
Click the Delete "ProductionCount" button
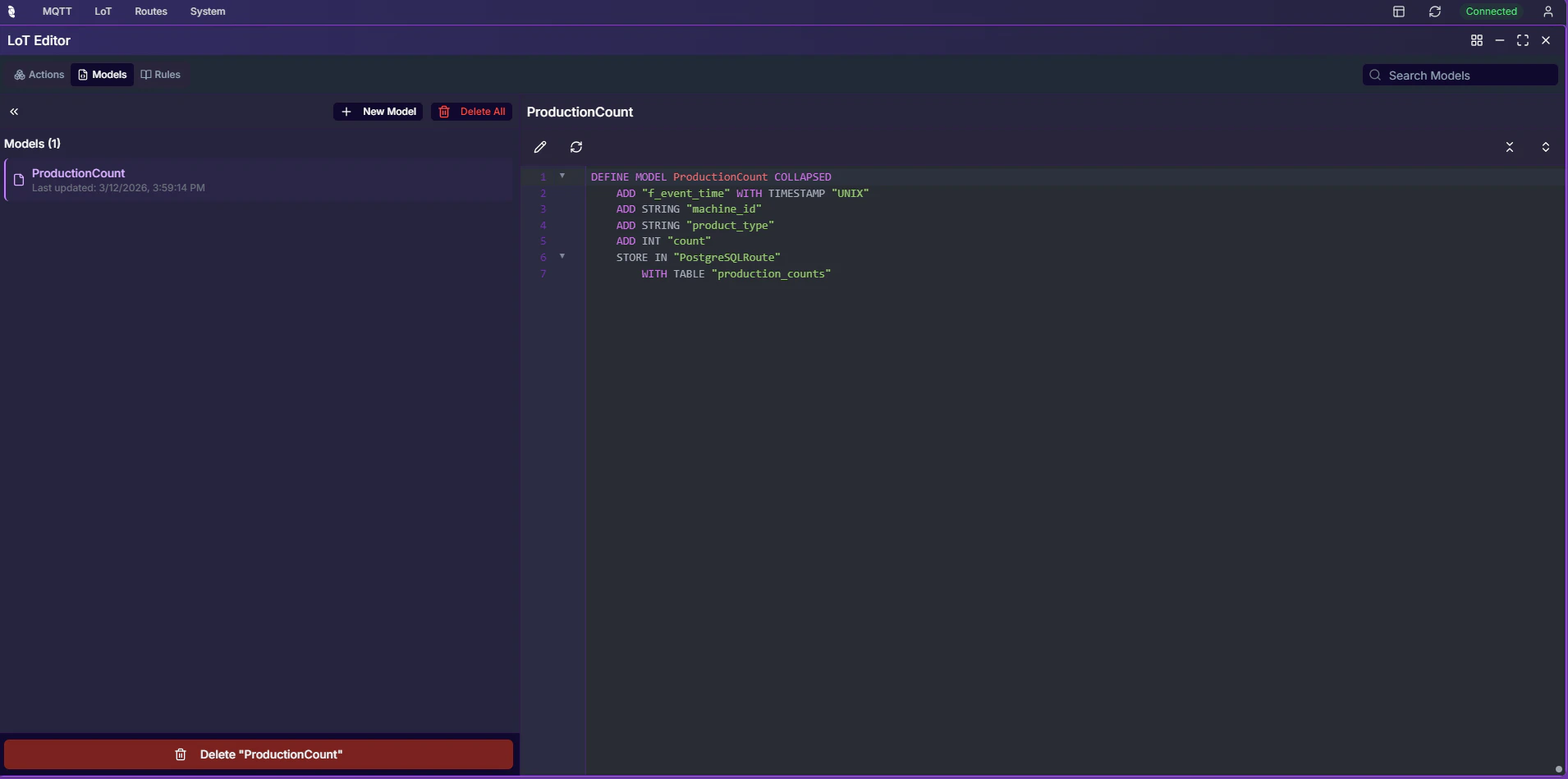(259, 754)
